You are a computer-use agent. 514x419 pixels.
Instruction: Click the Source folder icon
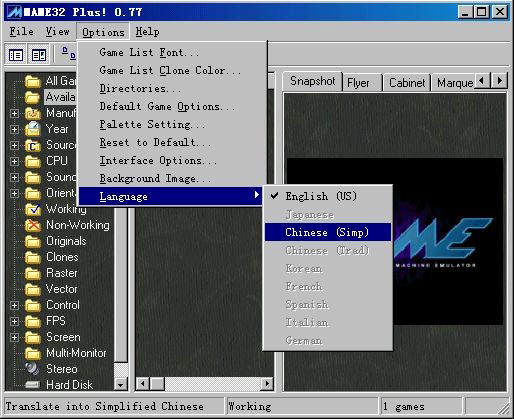pos(33,145)
